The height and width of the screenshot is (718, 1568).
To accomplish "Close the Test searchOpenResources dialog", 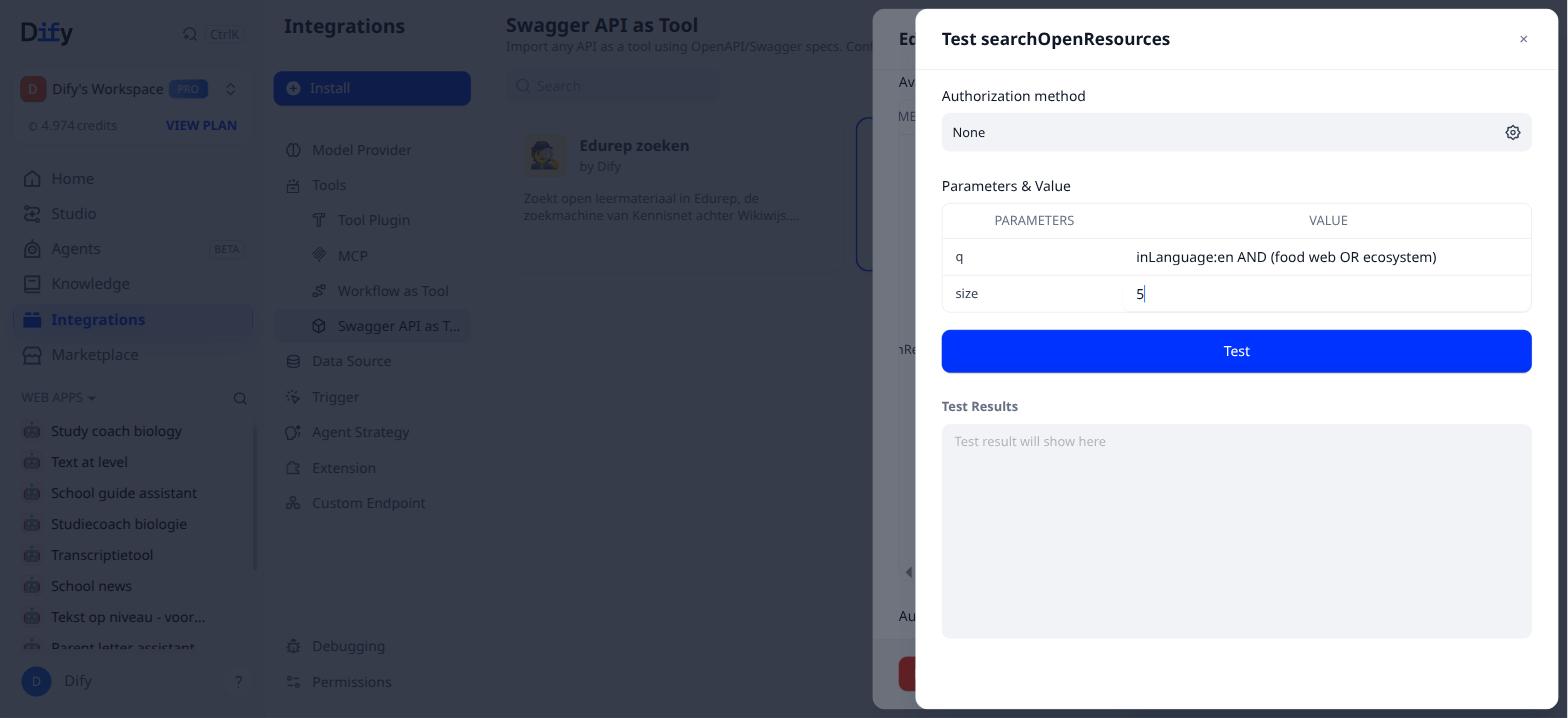I will pos(1523,39).
